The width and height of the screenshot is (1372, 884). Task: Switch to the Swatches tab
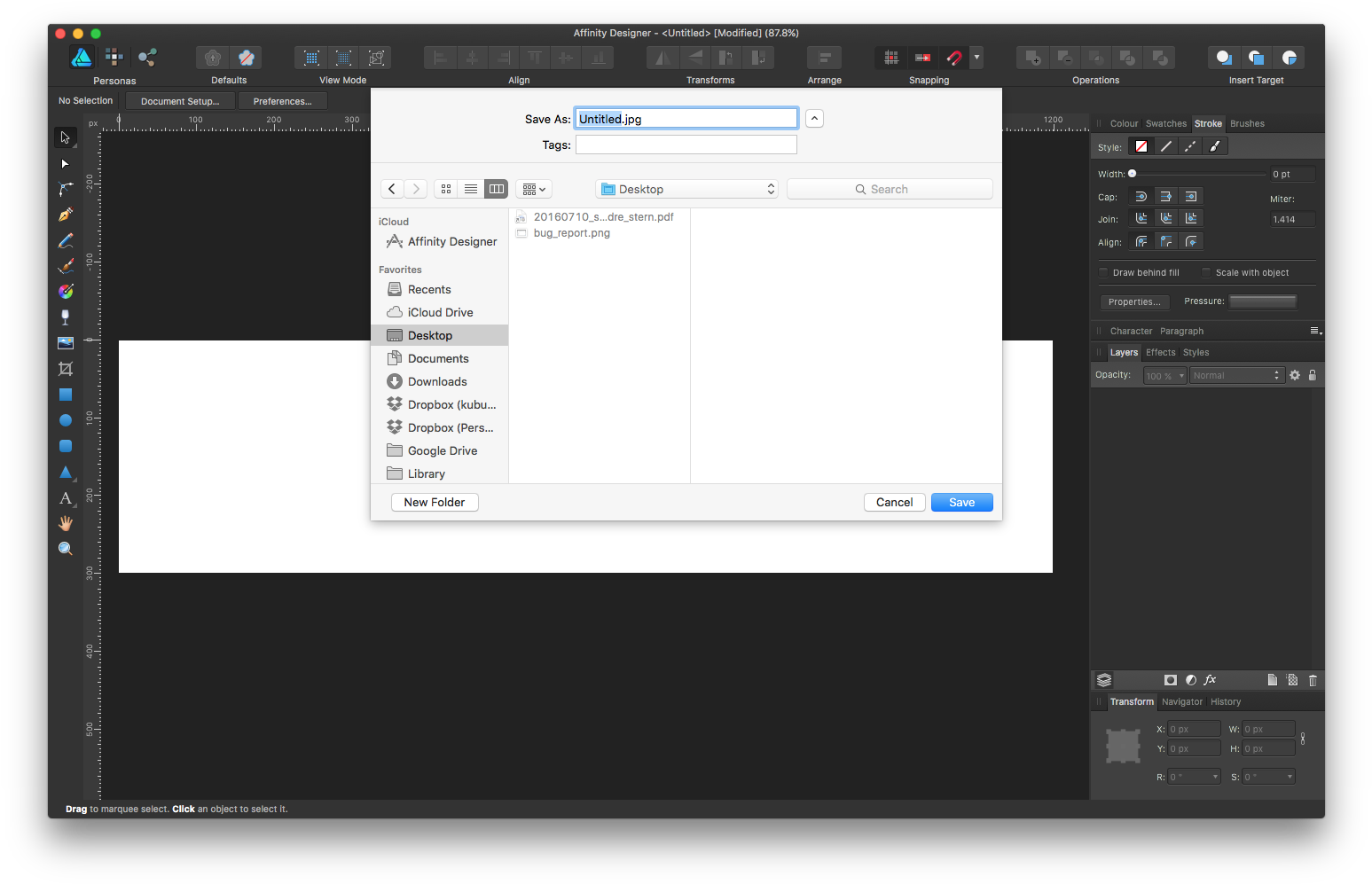coord(1165,123)
